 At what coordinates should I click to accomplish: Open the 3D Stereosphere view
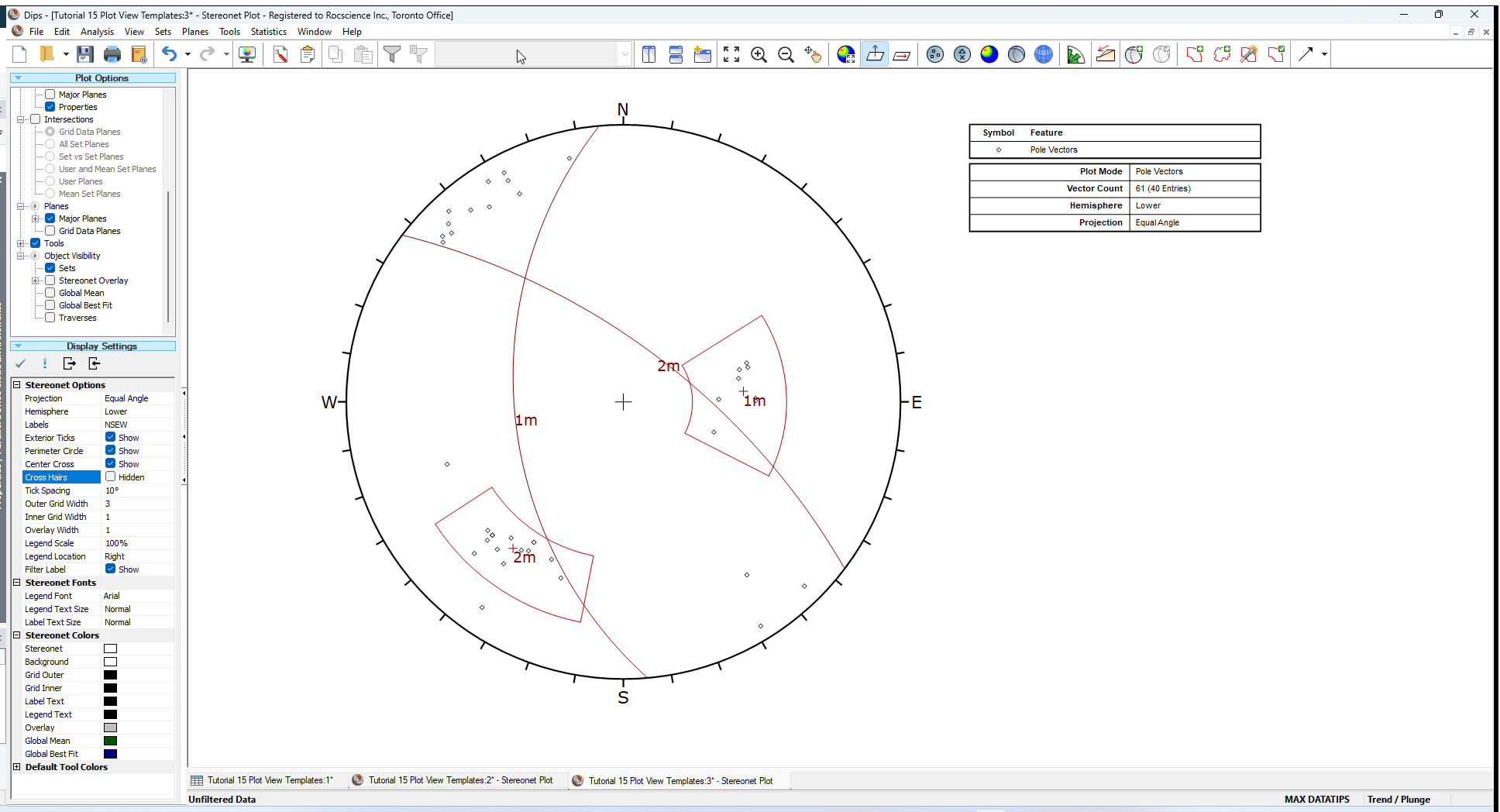click(x=1043, y=54)
